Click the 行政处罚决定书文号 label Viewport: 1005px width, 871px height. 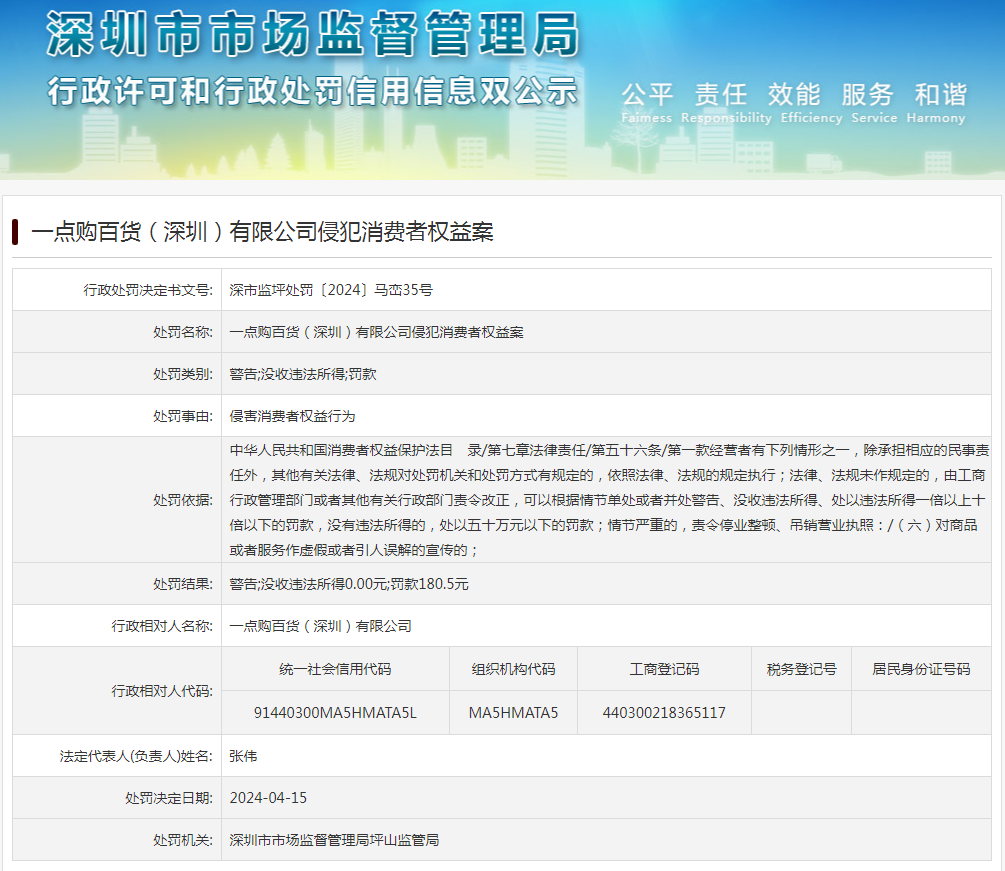[148, 290]
